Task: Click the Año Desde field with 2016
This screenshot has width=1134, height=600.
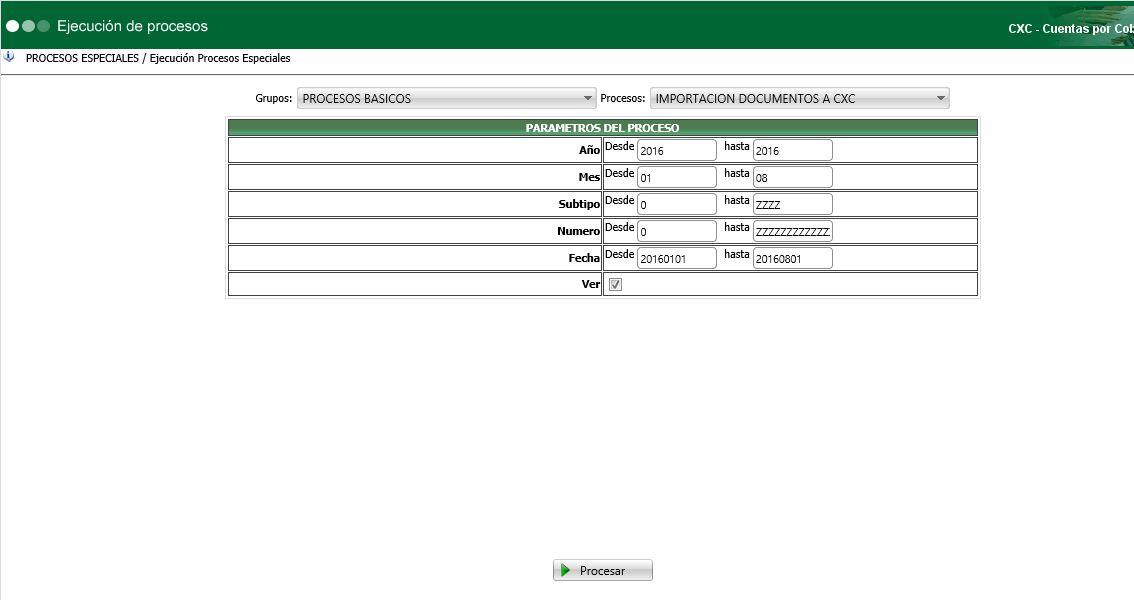Action: click(x=677, y=150)
